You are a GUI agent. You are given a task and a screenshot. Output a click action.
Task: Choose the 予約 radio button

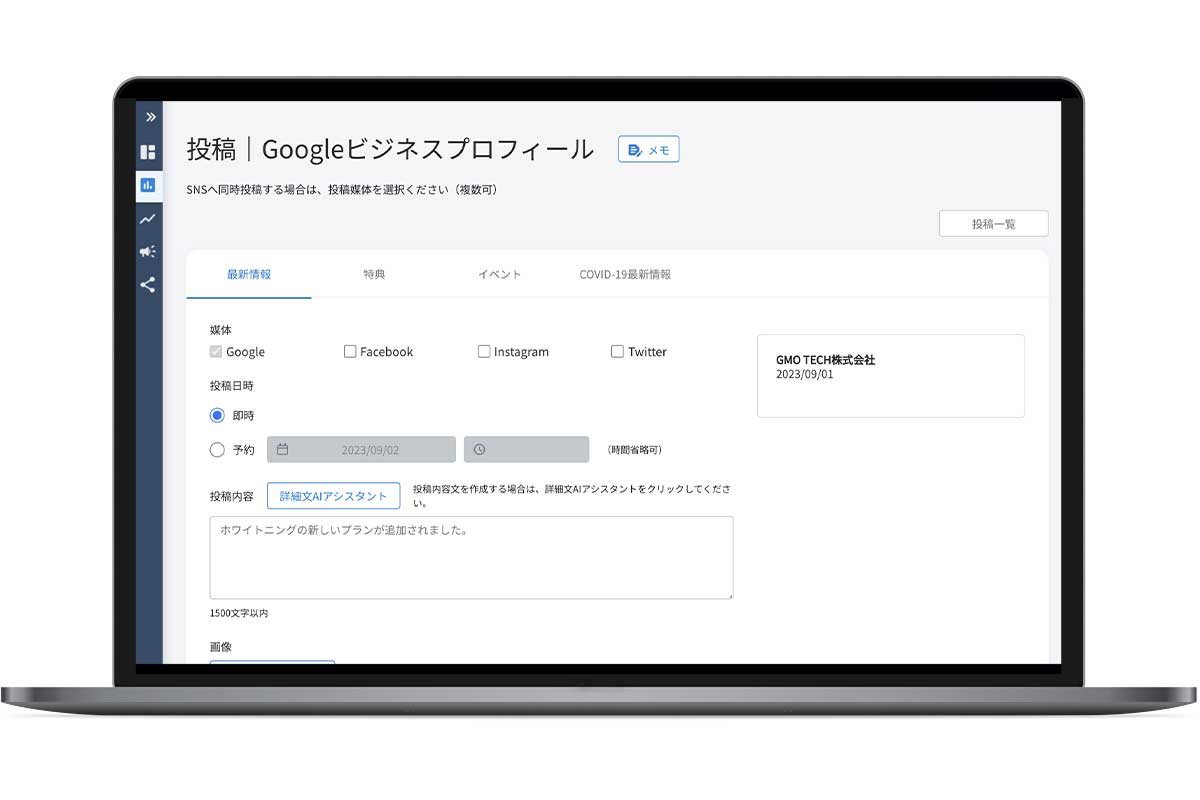pos(217,450)
